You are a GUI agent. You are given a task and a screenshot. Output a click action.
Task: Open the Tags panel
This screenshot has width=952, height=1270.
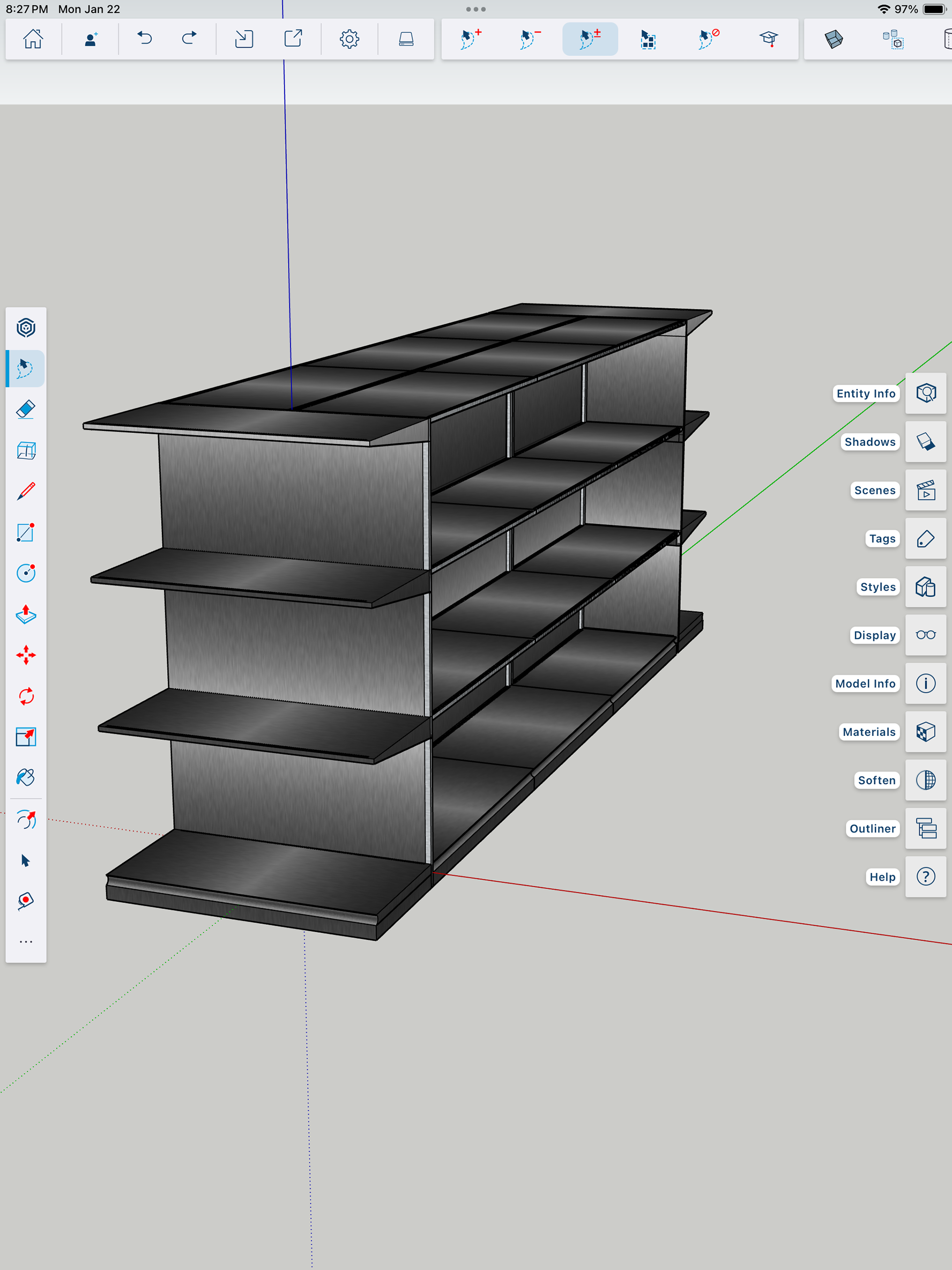coord(926,539)
